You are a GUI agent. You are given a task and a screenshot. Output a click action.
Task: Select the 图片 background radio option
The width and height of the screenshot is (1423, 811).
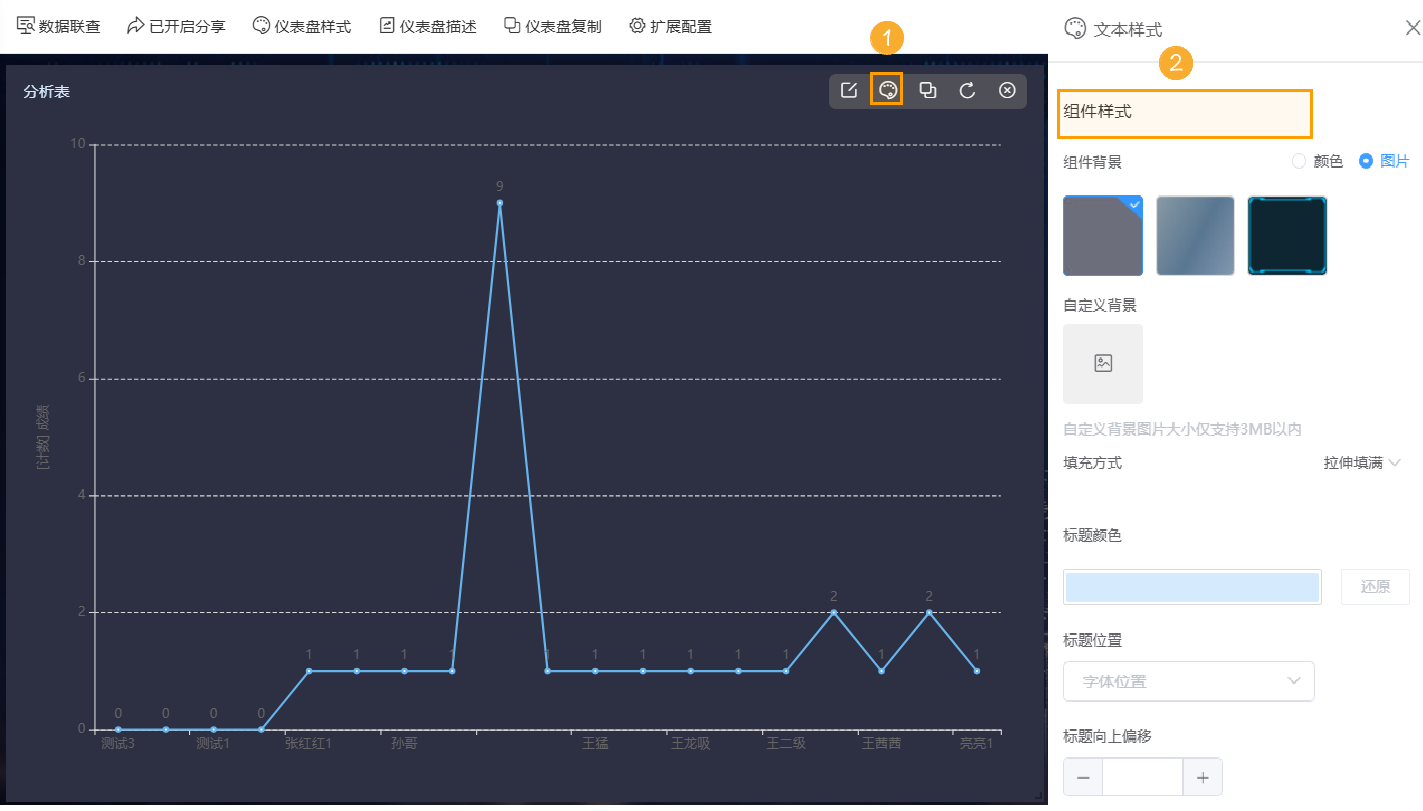(x=1365, y=161)
